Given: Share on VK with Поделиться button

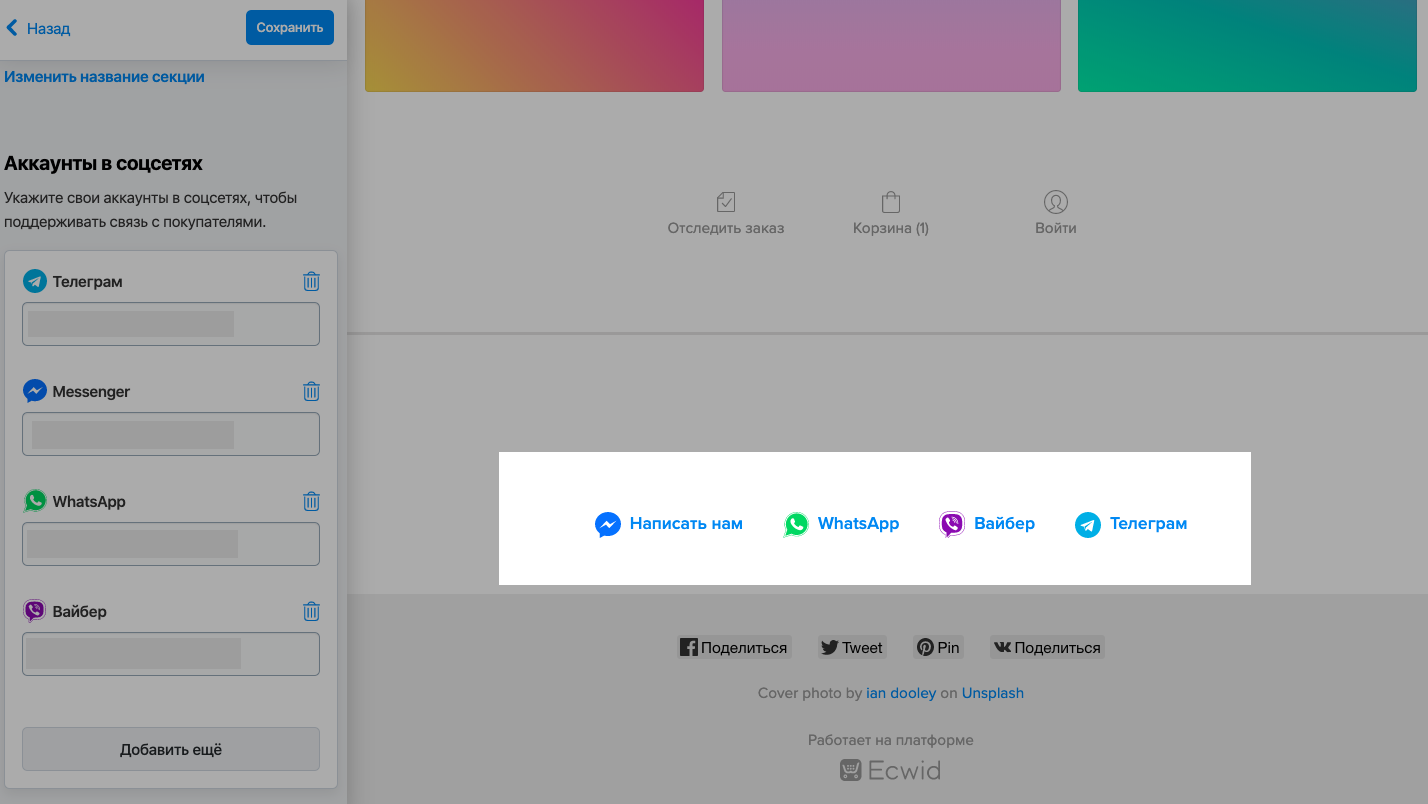Looking at the screenshot, I should tap(1047, 647).
